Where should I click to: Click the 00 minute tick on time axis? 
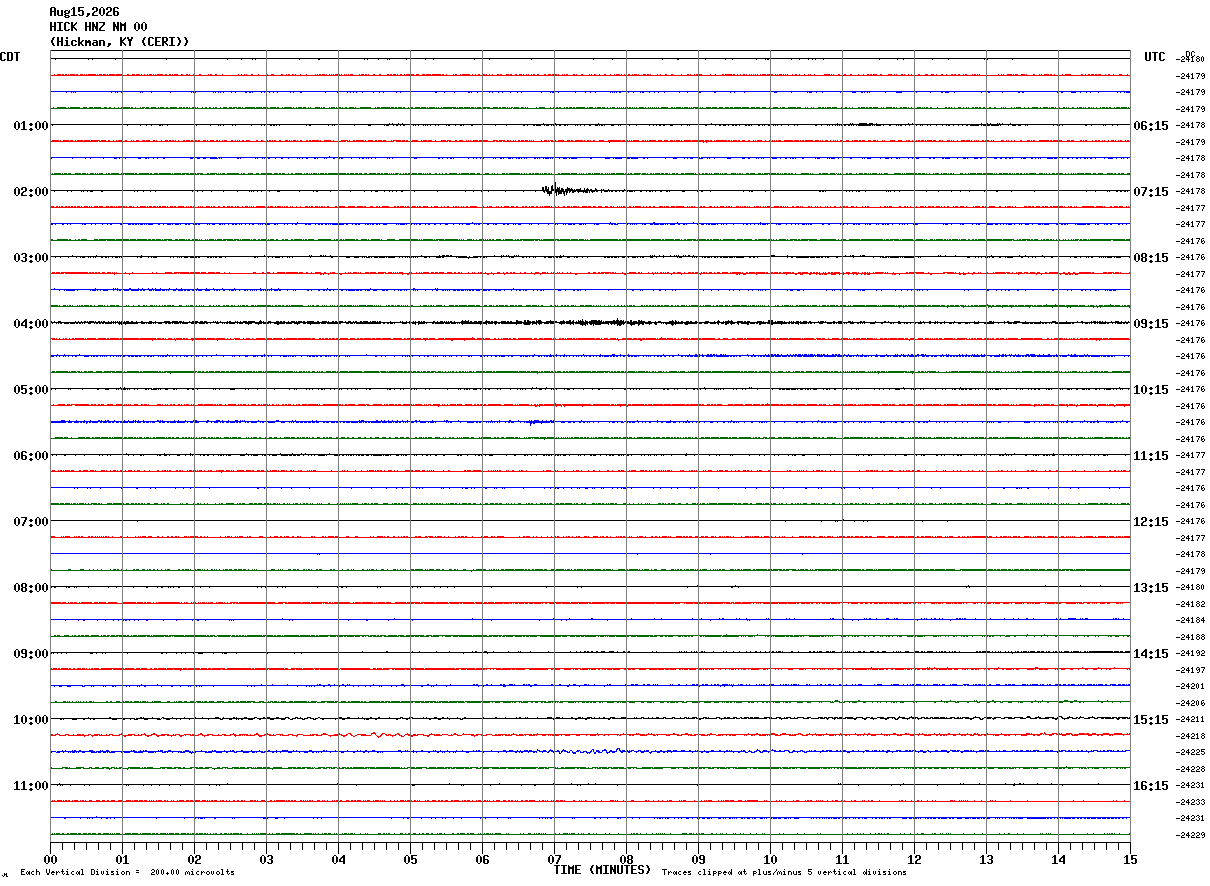[x=50, y=859]
